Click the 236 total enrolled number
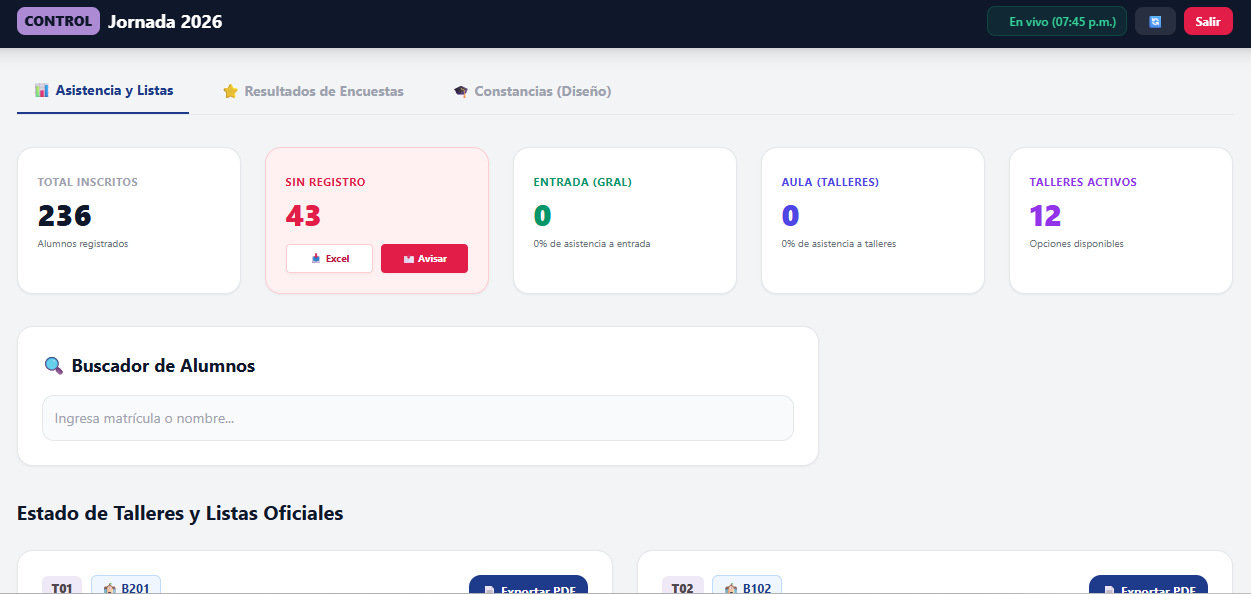Viewport: 1251px width, 594px height. (x=64, y=216)
